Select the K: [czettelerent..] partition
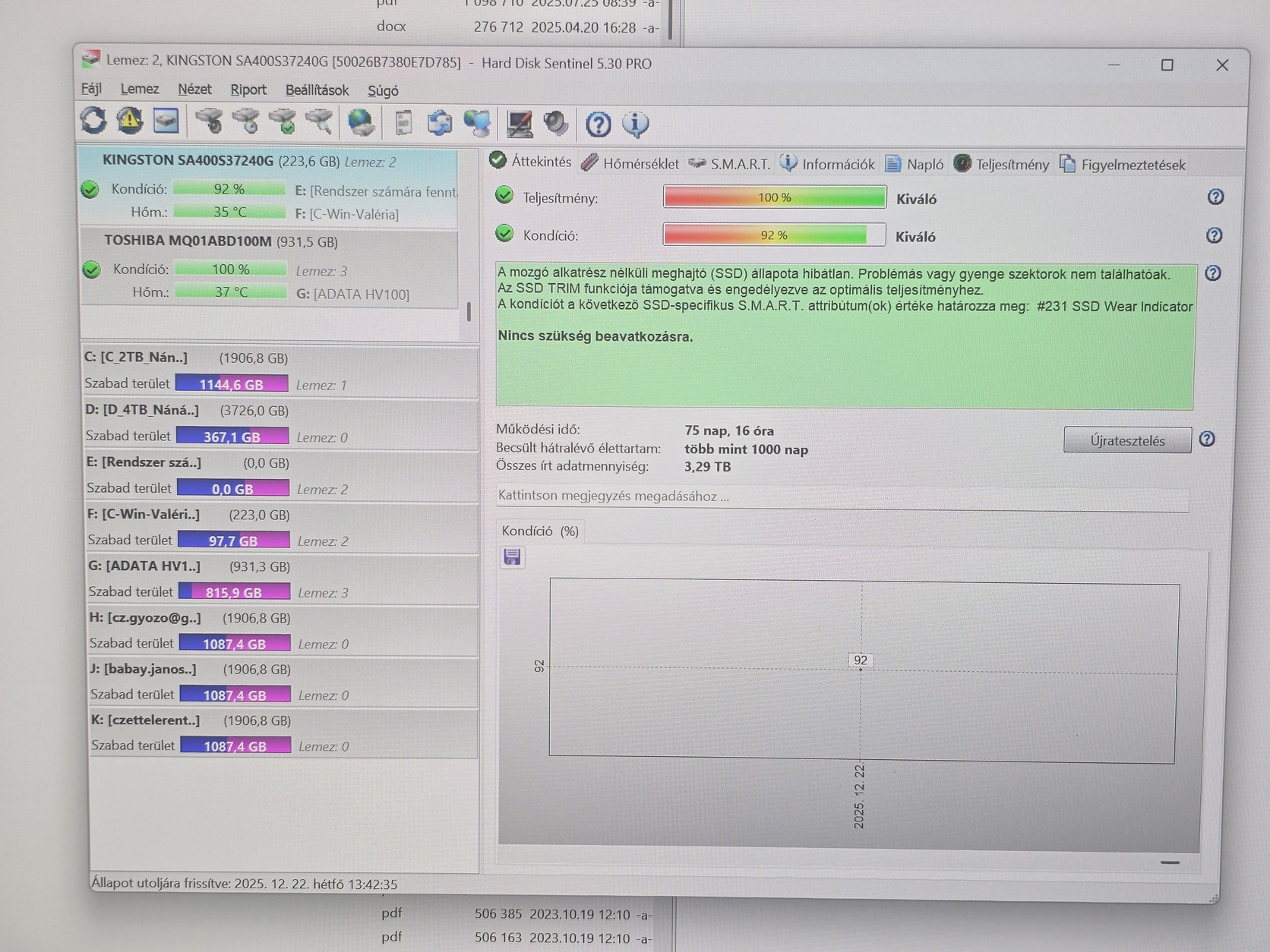Screen dimensions: 1270x952 [285, 733]
